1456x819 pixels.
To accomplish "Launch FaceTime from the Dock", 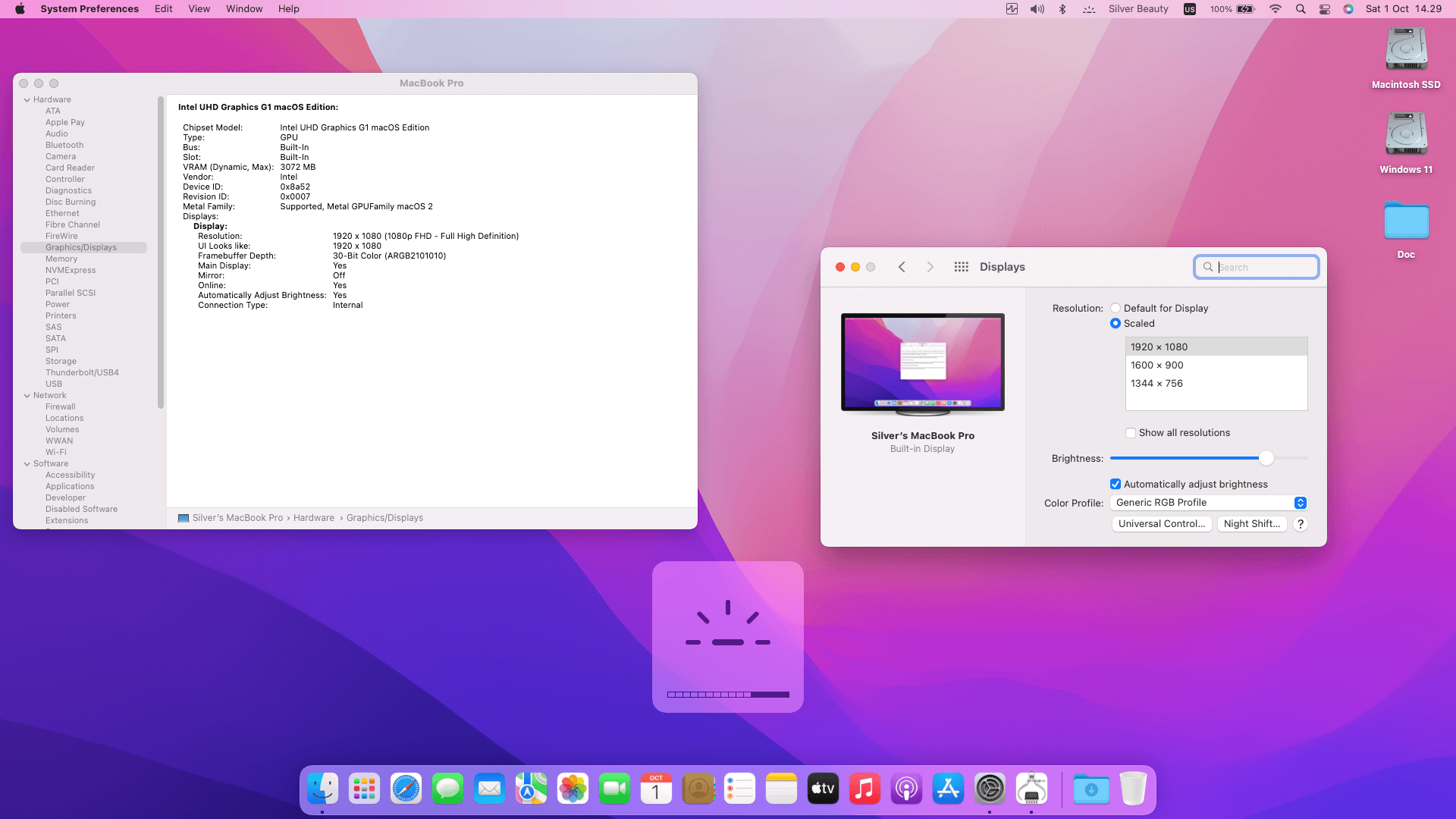I will [x=614, y=789].
